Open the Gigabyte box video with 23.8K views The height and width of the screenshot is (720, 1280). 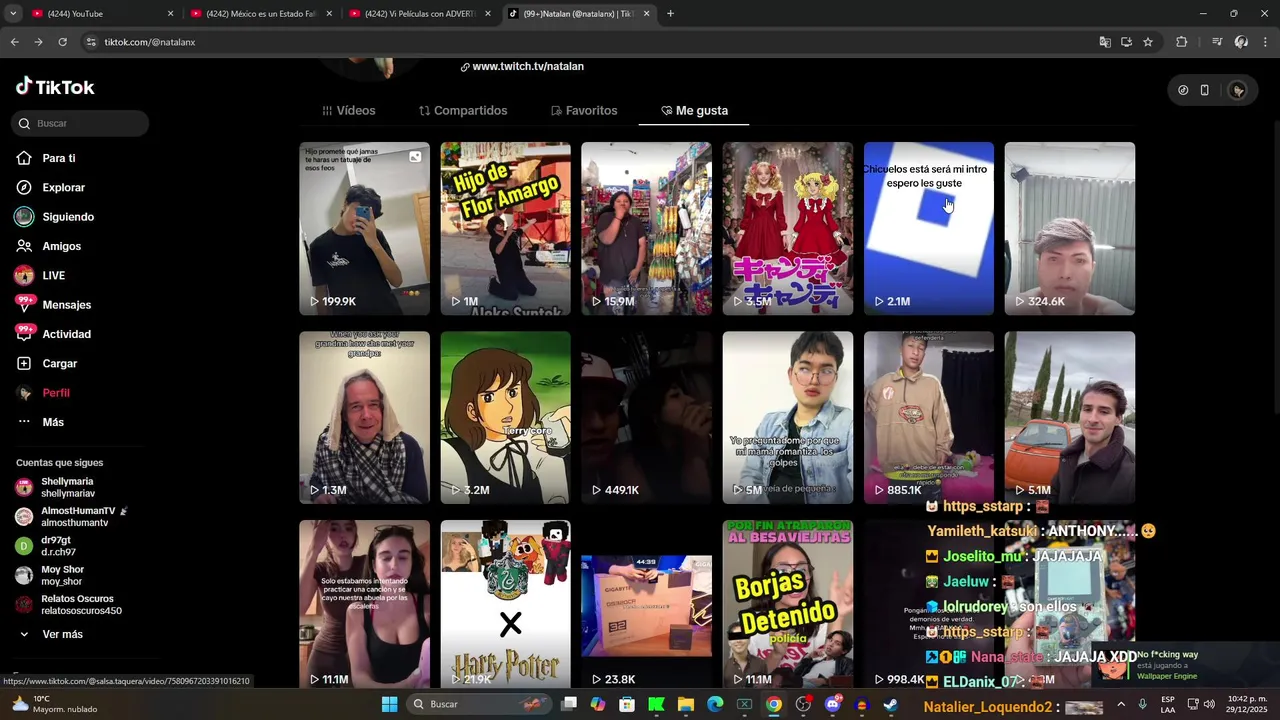646,604
